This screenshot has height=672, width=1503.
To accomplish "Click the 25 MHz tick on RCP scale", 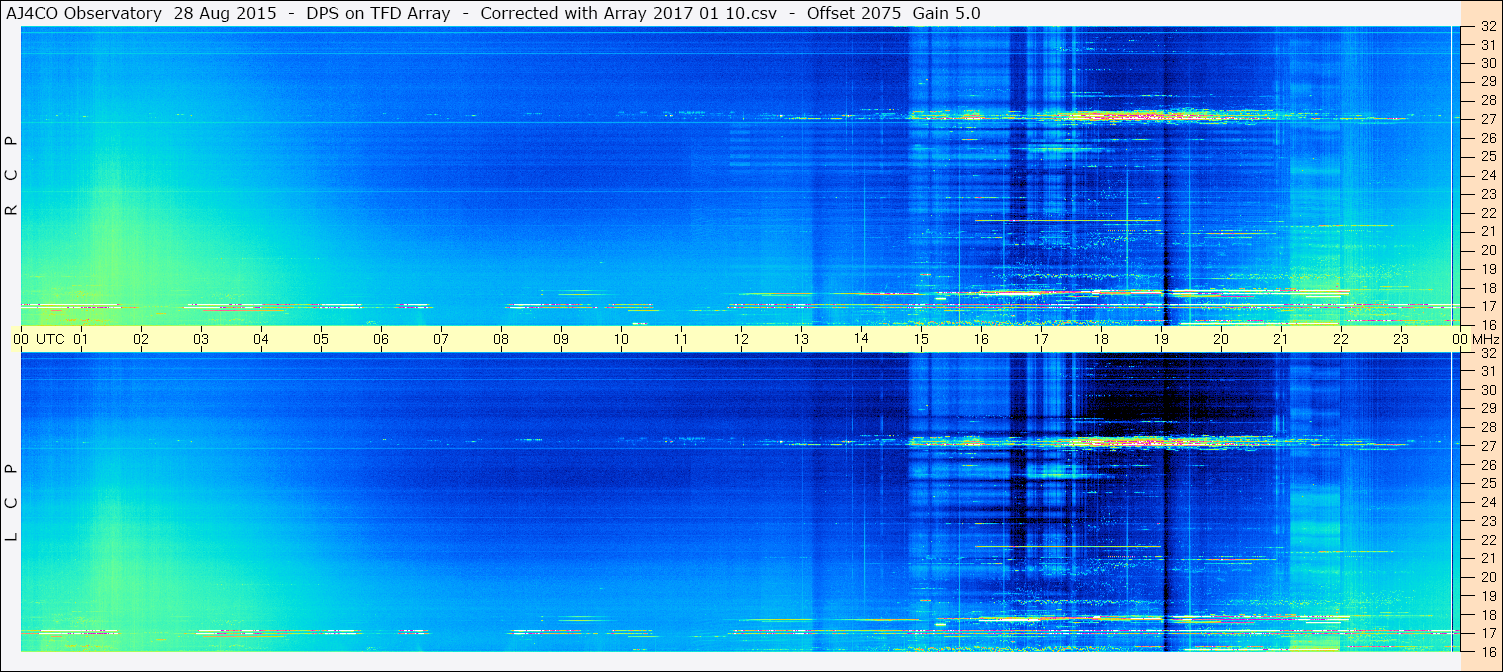I will tap(1488, 156).
